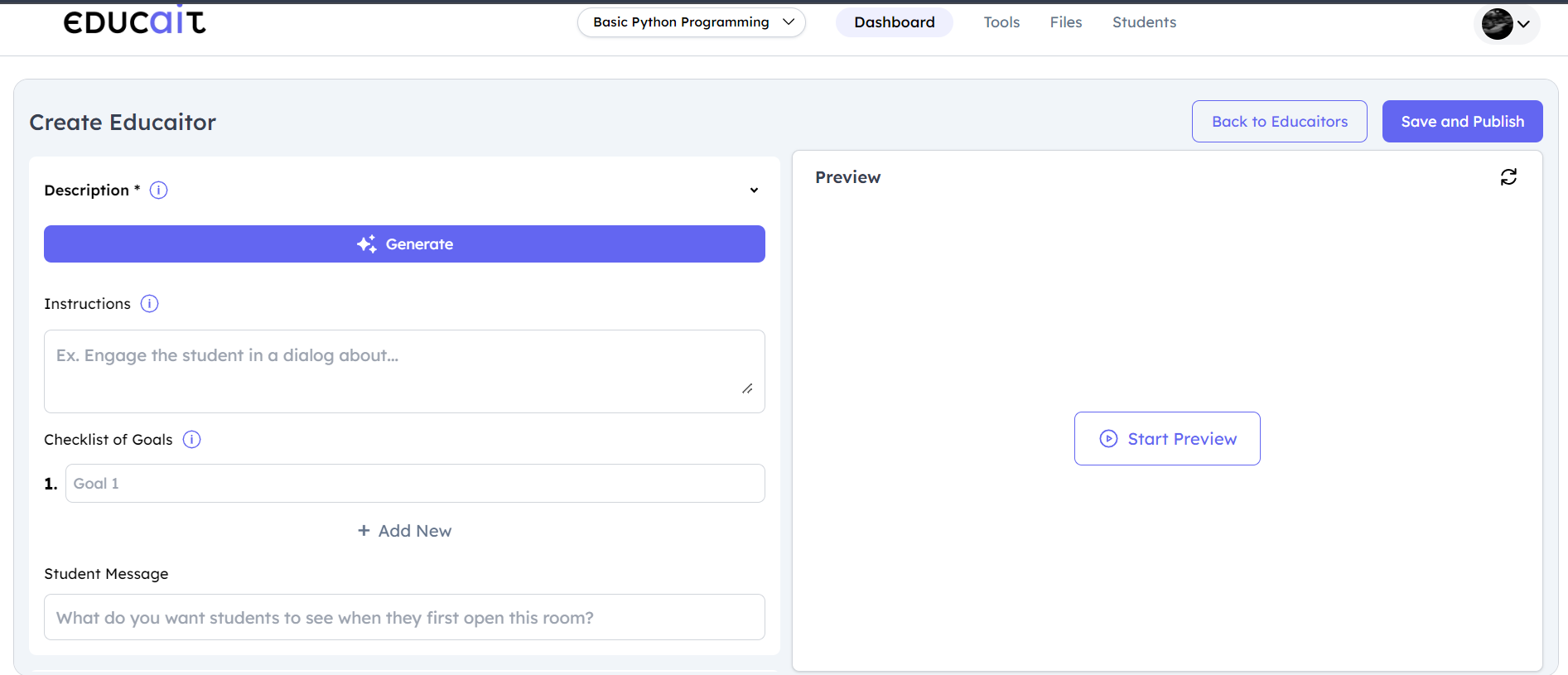The height and width of the screenshot is (675, 1568).
Task: Focus the Goal 1 input field
Action: (x=414, y=484)
